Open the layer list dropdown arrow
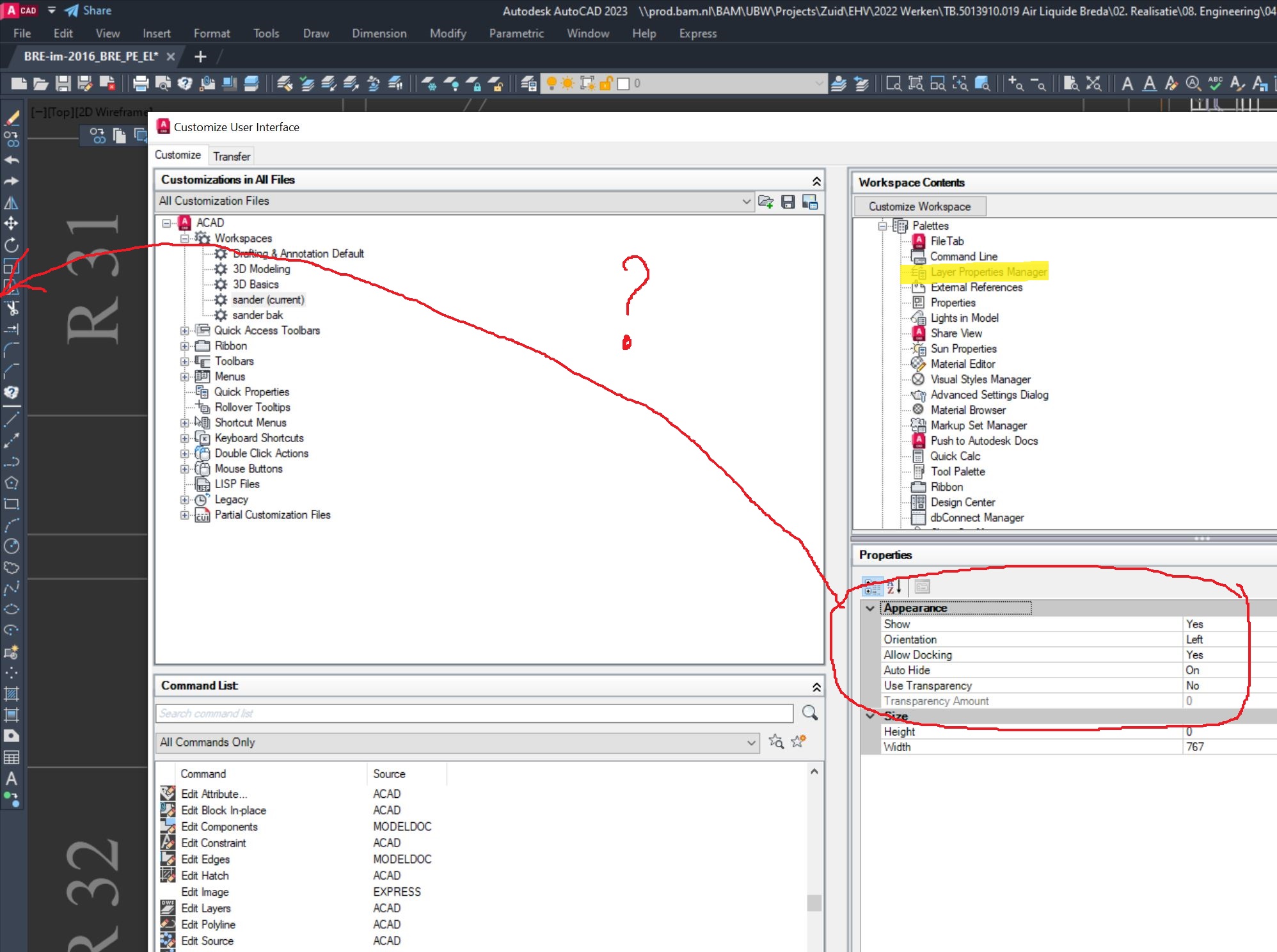Image resolution: width=1277 pixels, height=952 pixels. coord(819,83)
